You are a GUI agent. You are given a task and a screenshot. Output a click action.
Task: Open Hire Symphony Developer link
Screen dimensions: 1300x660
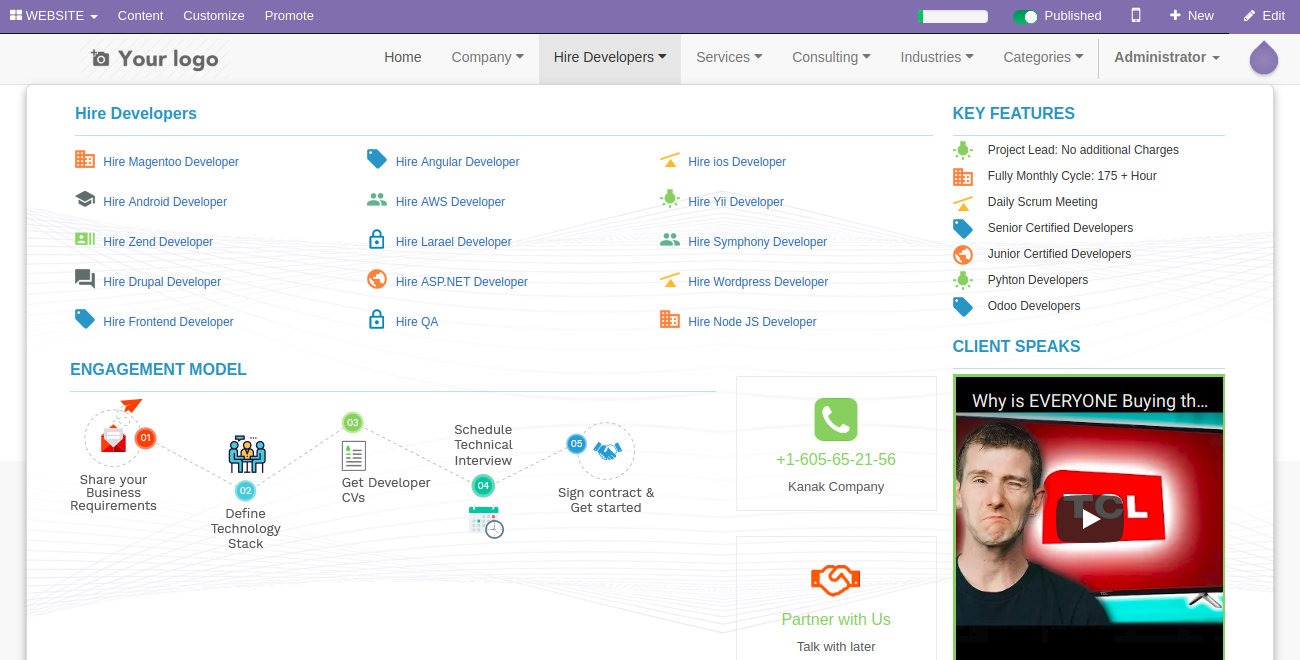(x=757, y=242)
